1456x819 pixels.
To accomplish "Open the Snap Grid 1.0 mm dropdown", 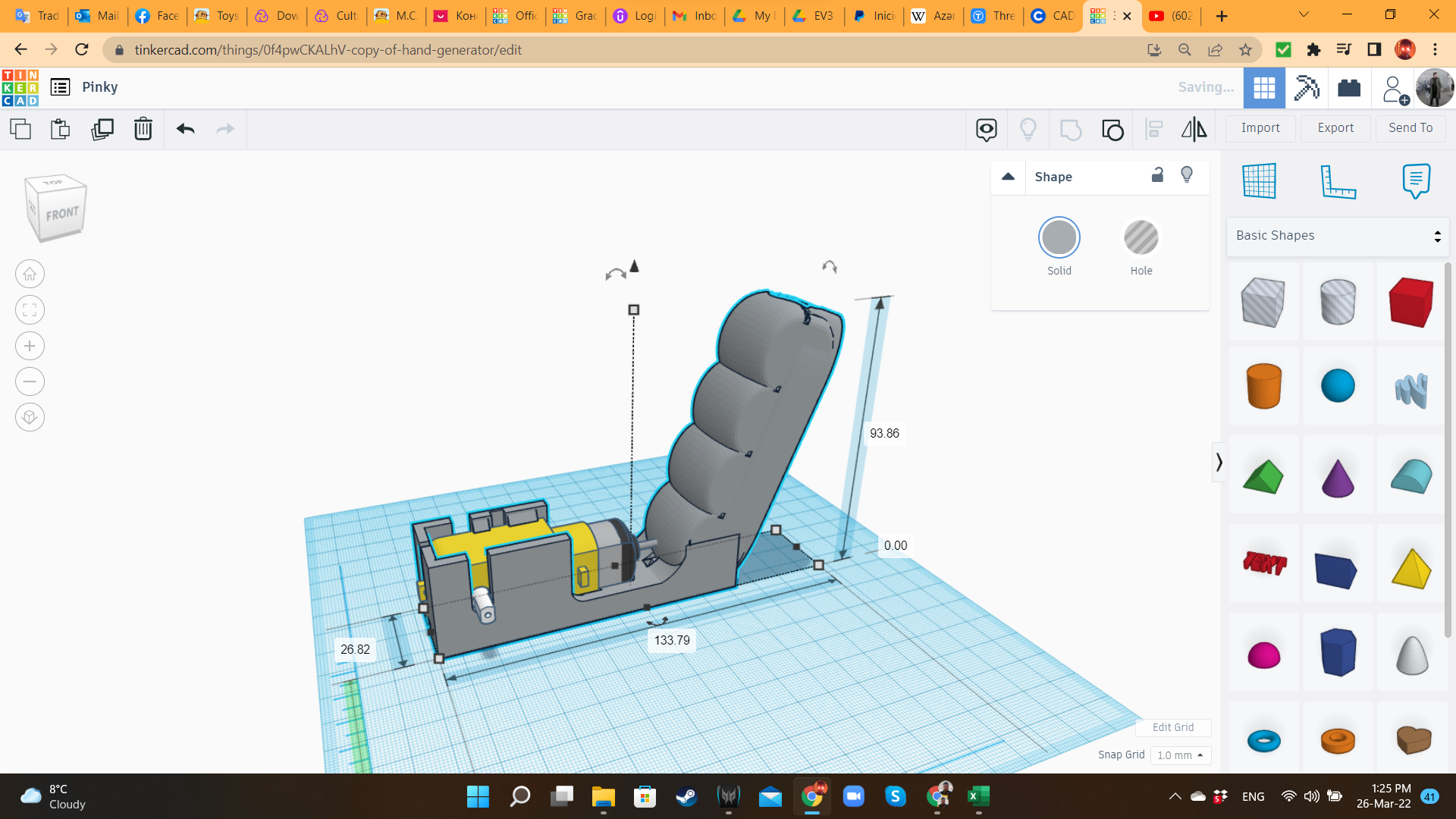I will (1180, 755).
